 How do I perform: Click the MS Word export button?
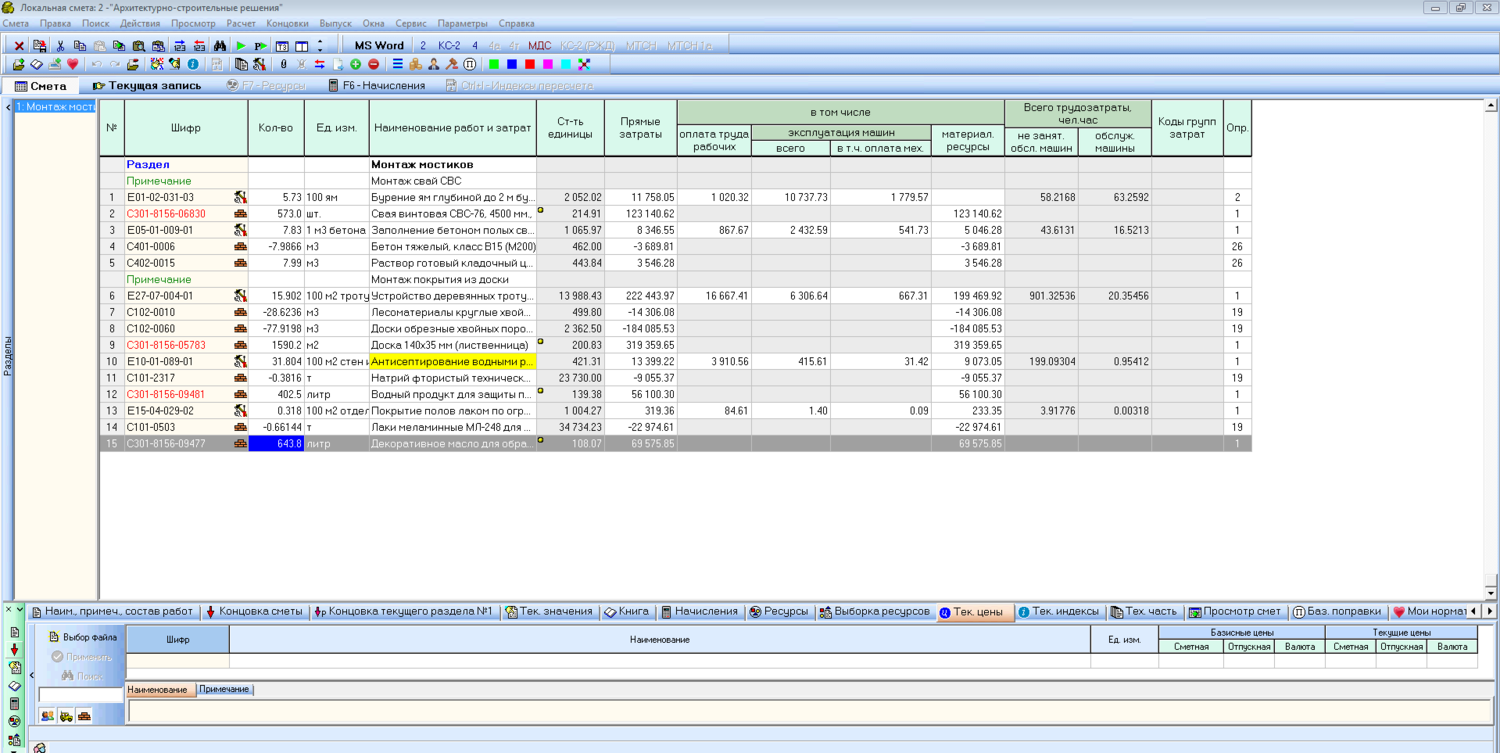coord(379,46)
